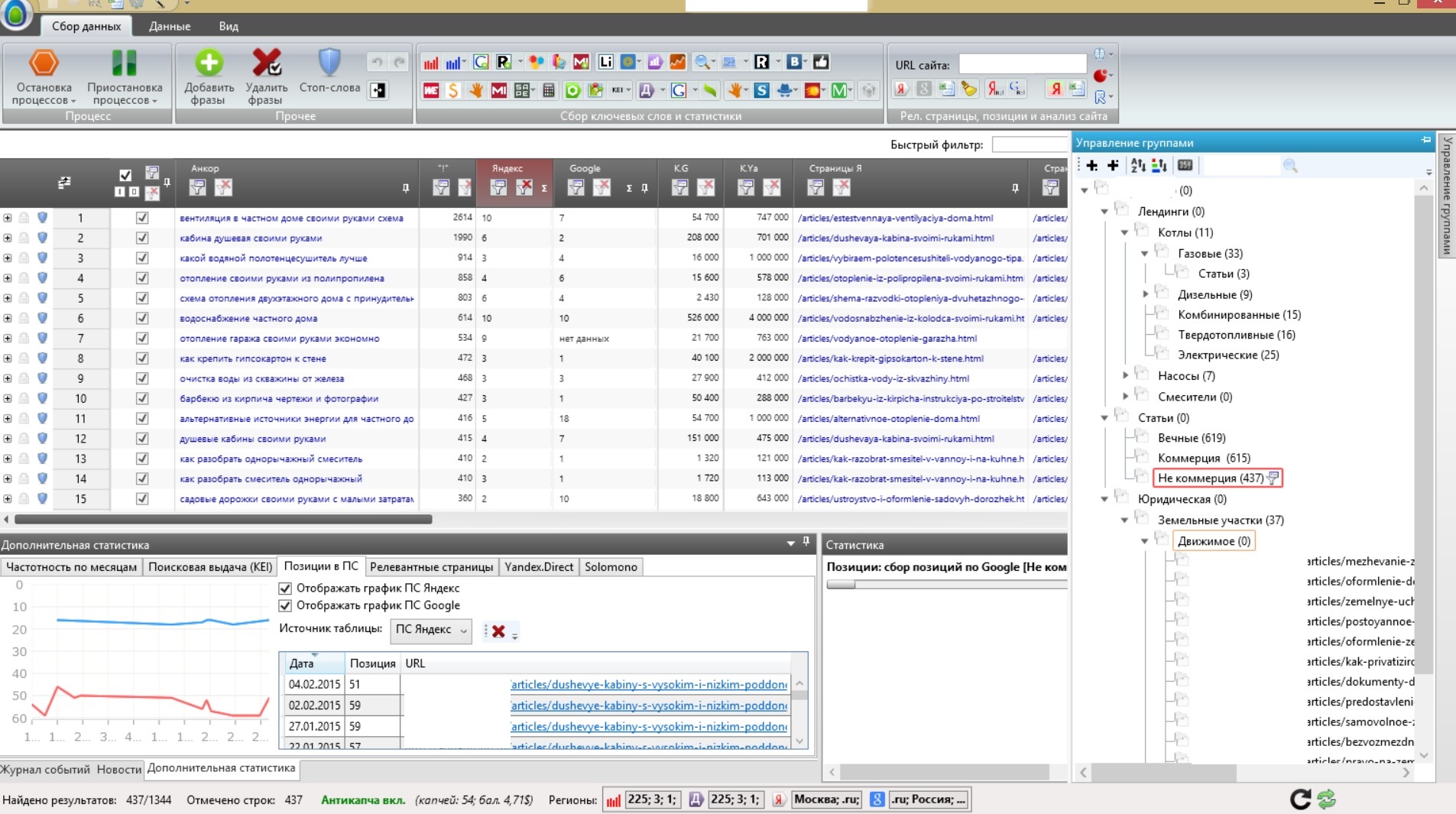
Task: Open the Поисковая выдача (KEI) tab
Action: [210, 567]
